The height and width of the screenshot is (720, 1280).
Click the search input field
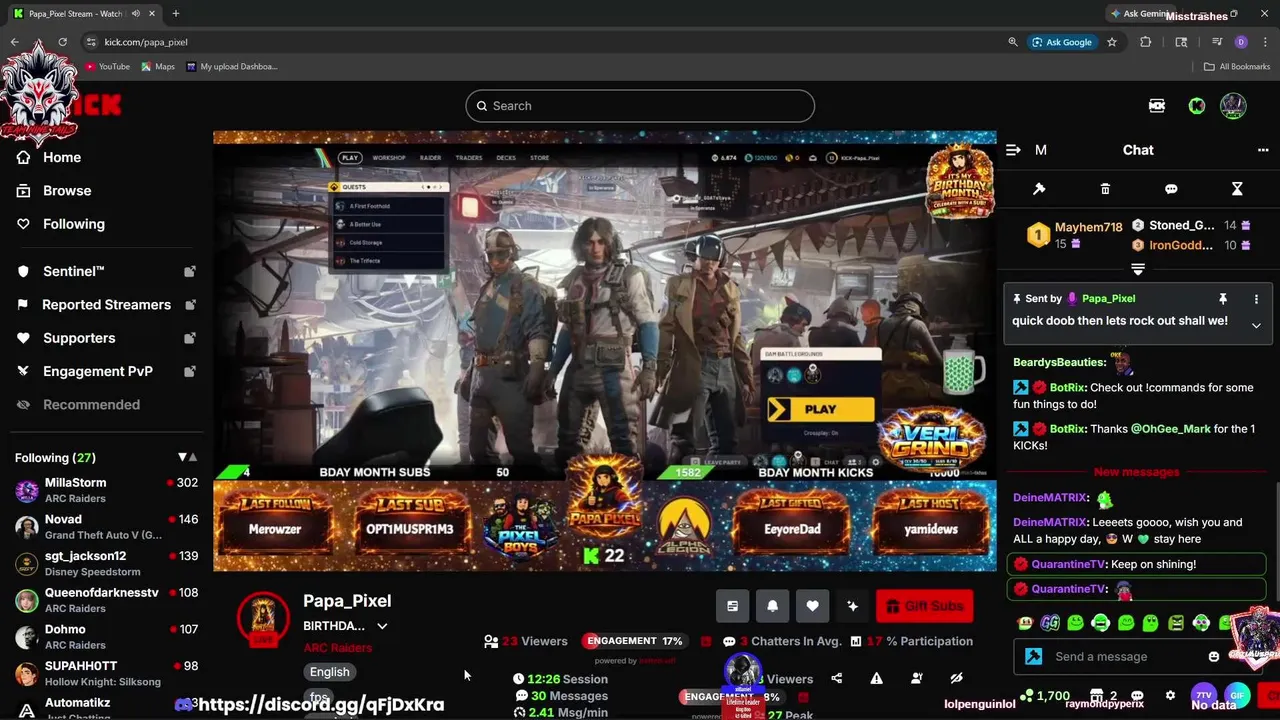pyautogui.click(x=640, y=106)
